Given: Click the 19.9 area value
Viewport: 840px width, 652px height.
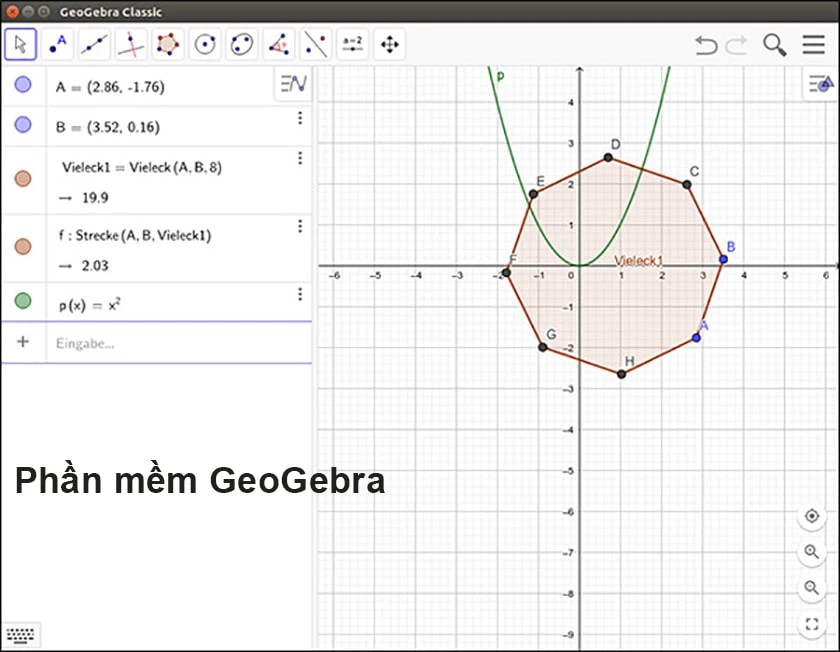Looking at the screenshot, I should coord(95,198).
